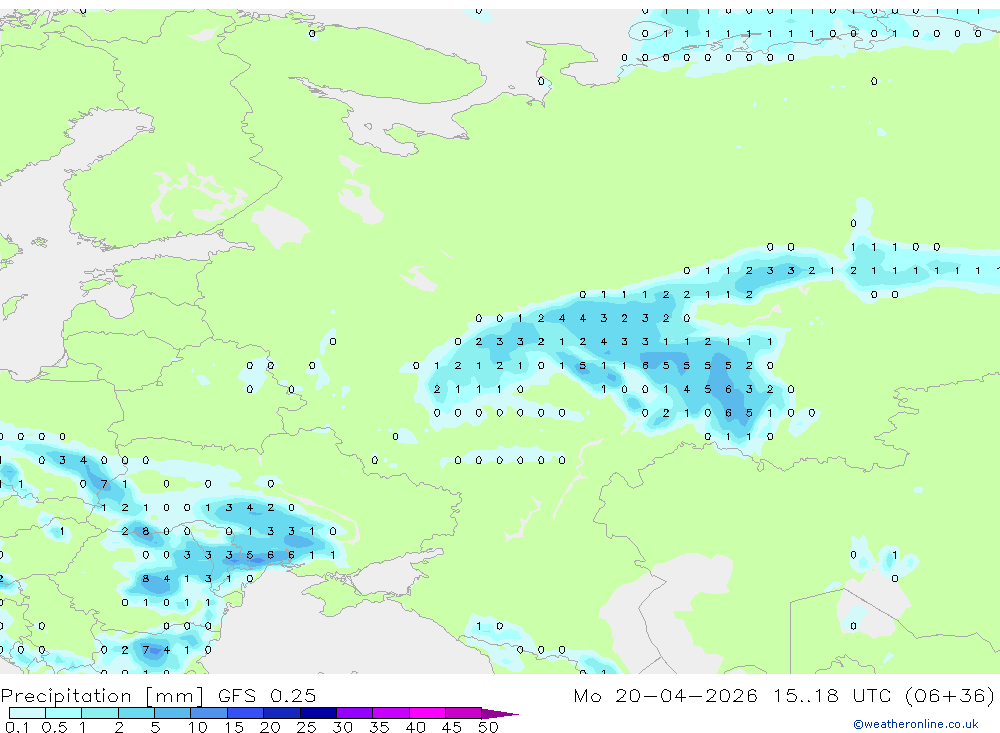This screenshot has height=733, width=1000.
Task: Click the legend label '45'
Action: coord(452,727)
